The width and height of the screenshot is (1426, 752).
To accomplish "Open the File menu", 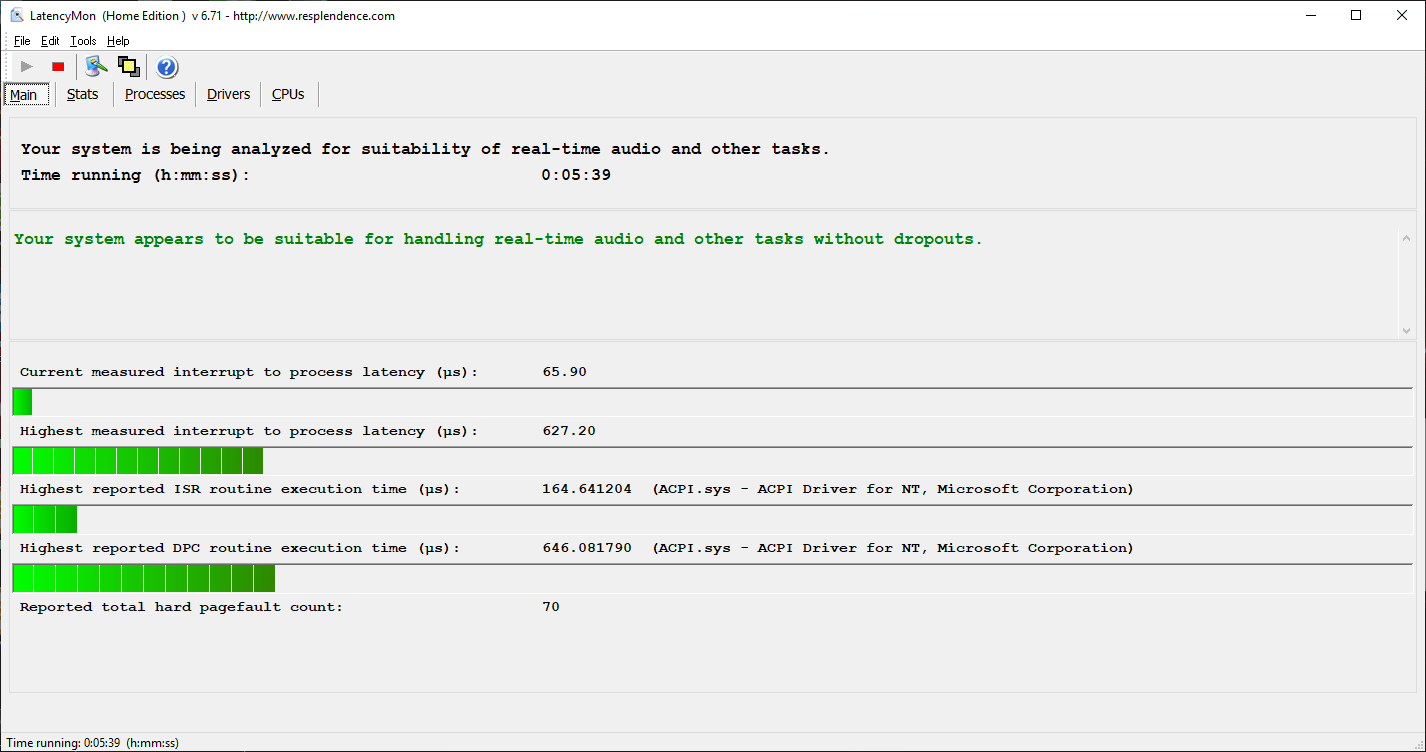I will coord(22,41).
